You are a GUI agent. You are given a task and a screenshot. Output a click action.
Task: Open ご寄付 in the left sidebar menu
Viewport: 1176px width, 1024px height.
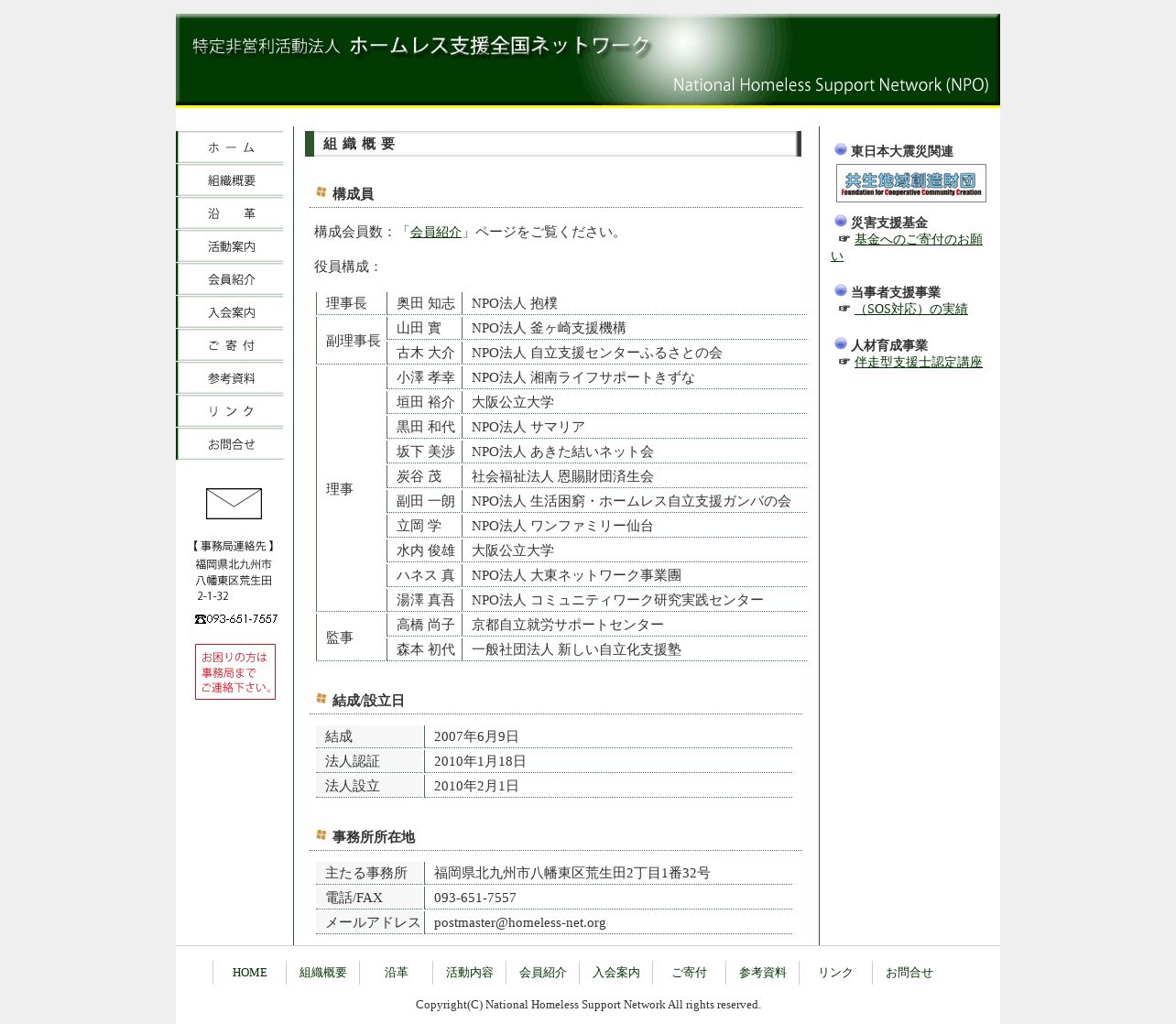(231, 345)
